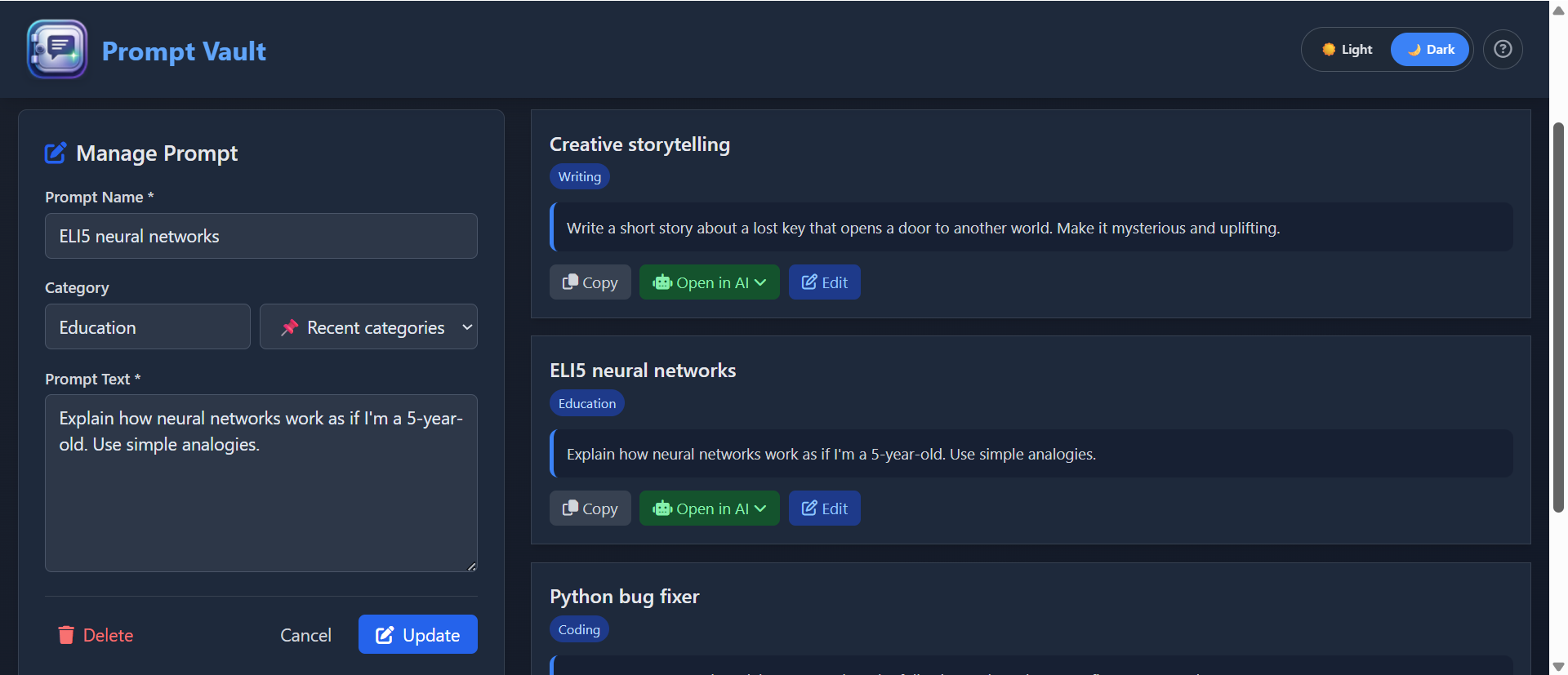
Task: Click the moon icon in Dark button
Action: [x=1414, y=50]
